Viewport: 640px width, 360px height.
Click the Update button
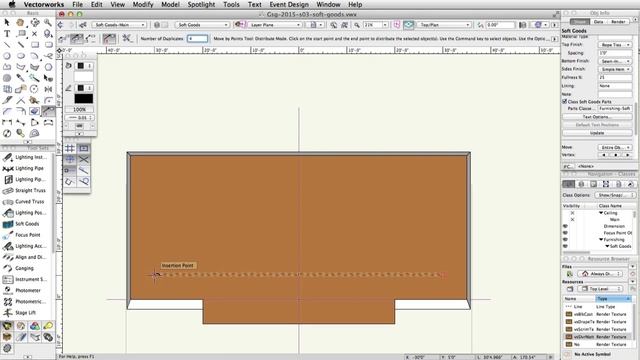click(597, 133)
